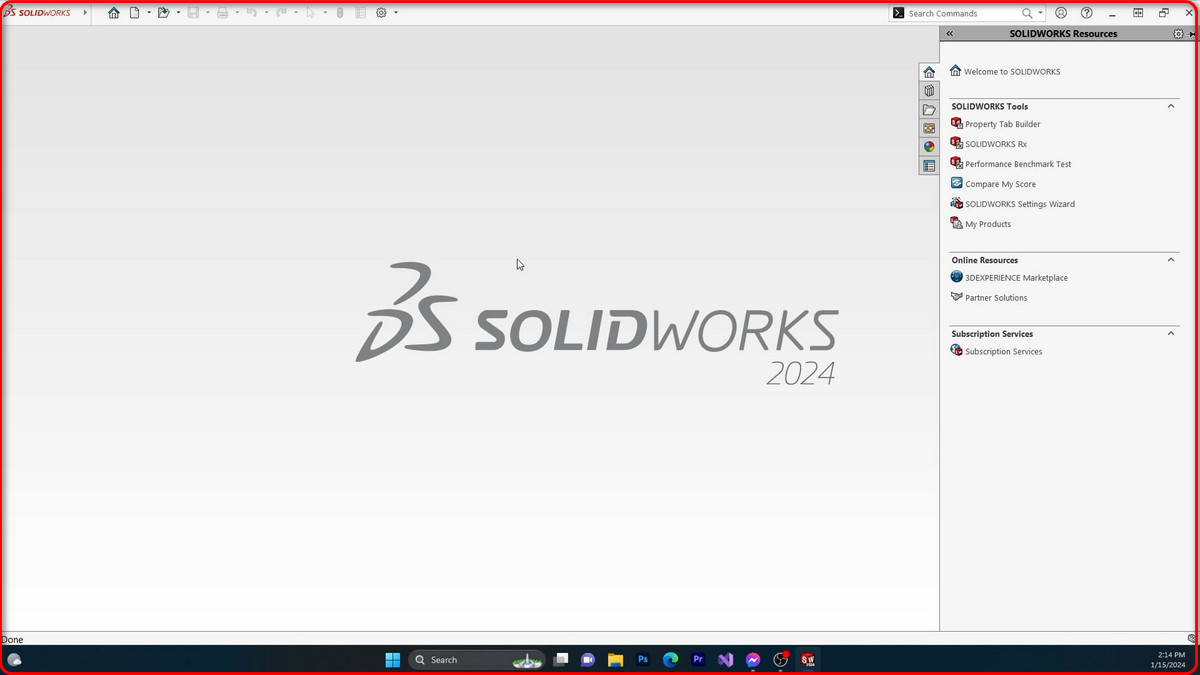
Task: Open the Appearances color ball tab
Action: [929, 147]
